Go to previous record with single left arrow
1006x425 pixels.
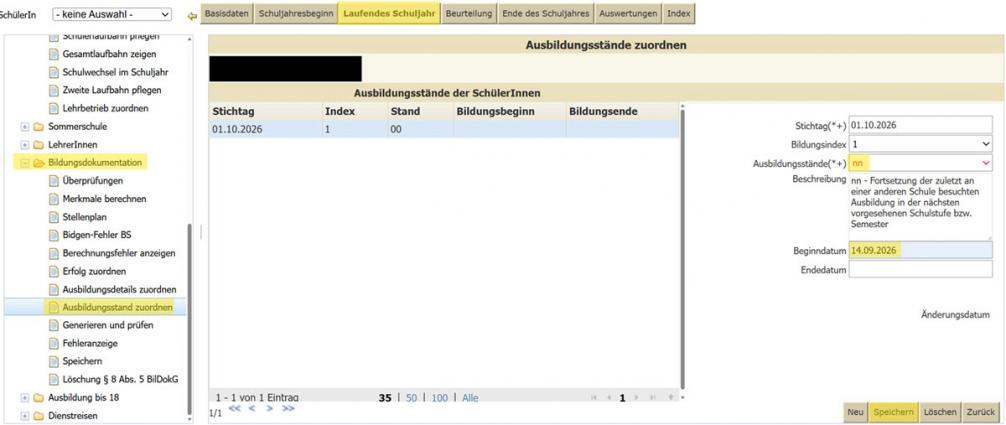point(252,408)
